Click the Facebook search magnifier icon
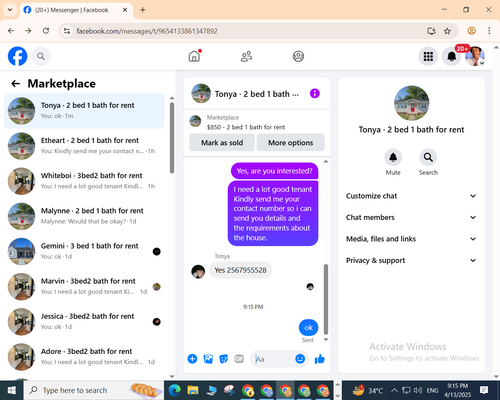This screenshot has height=400, width=500. 41,56
